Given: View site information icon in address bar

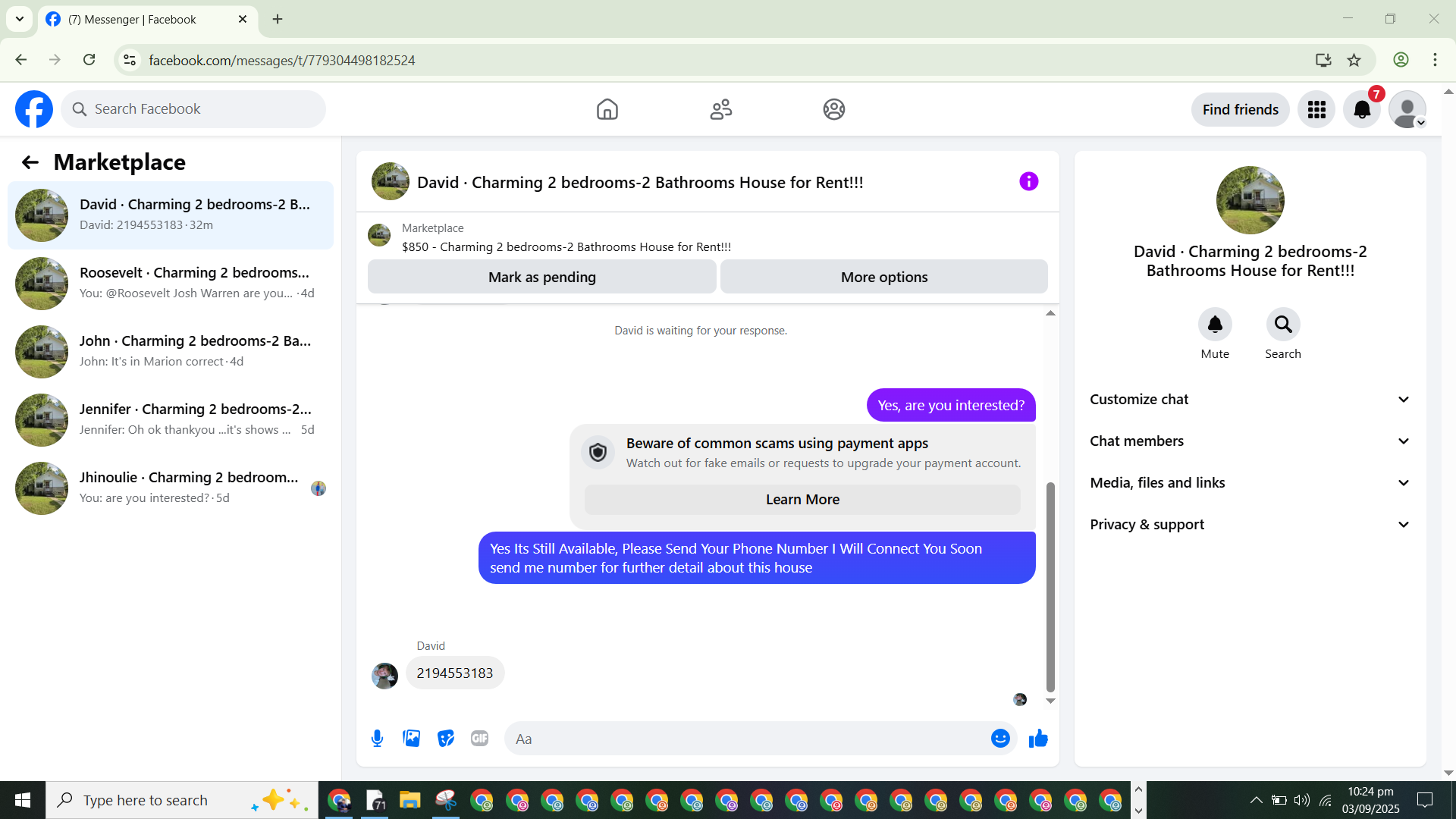Looking at the screenshot, I should coord(130,60).
